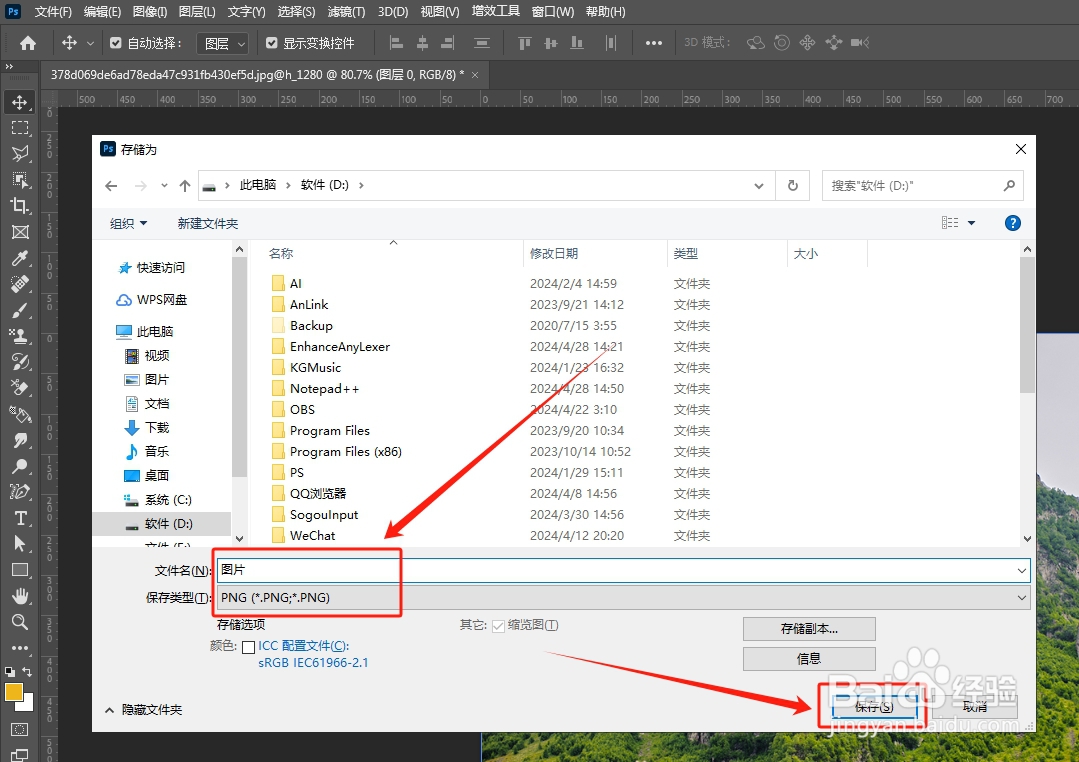This screenshot has width=1079, height=762.
Task: Click the align top edges icon
Action: pyautogui.click(x=524, y=43)
